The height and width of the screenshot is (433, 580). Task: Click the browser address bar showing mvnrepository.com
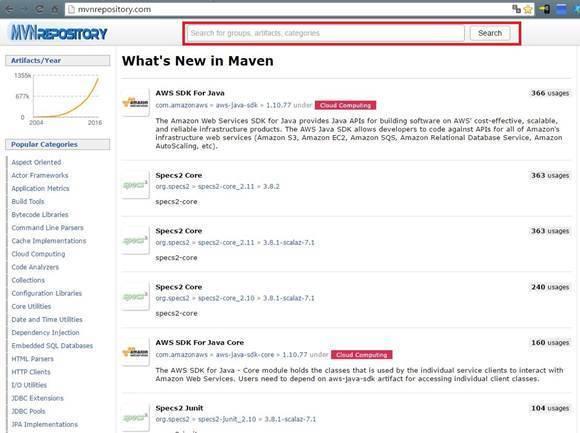click(x=289, y=9)
